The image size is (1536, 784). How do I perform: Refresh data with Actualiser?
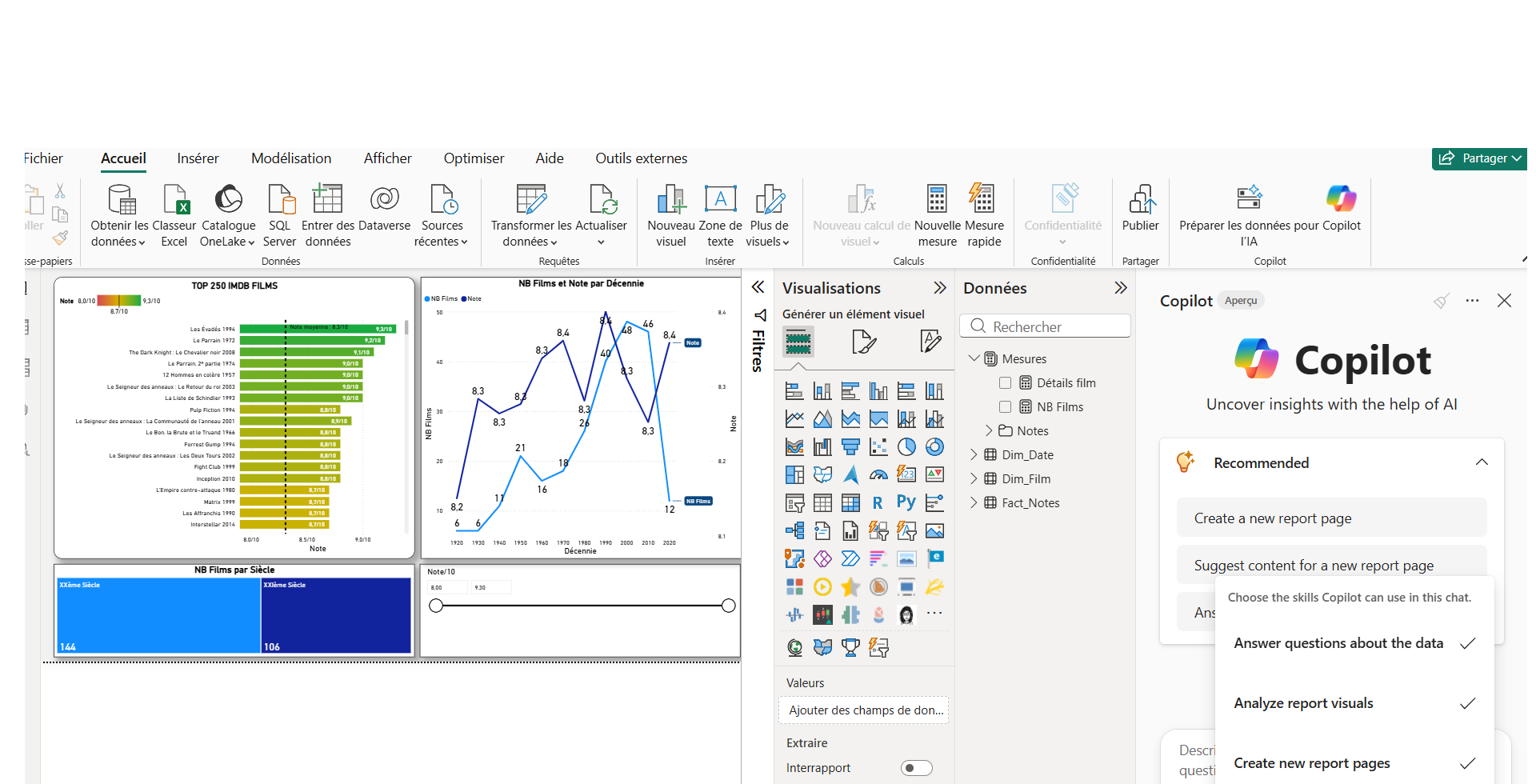pos(601,215)
